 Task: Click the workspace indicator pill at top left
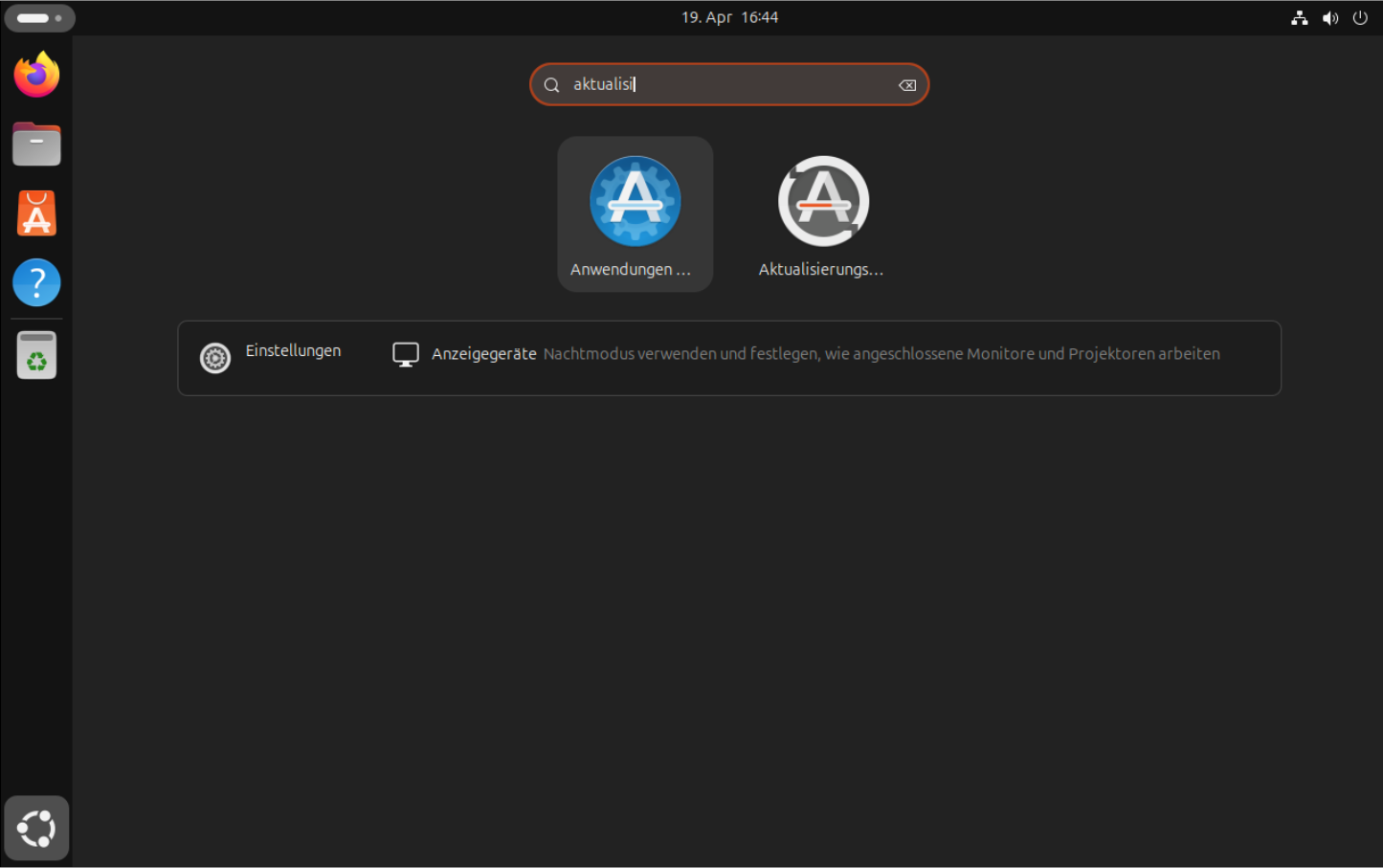click(39, 18)
